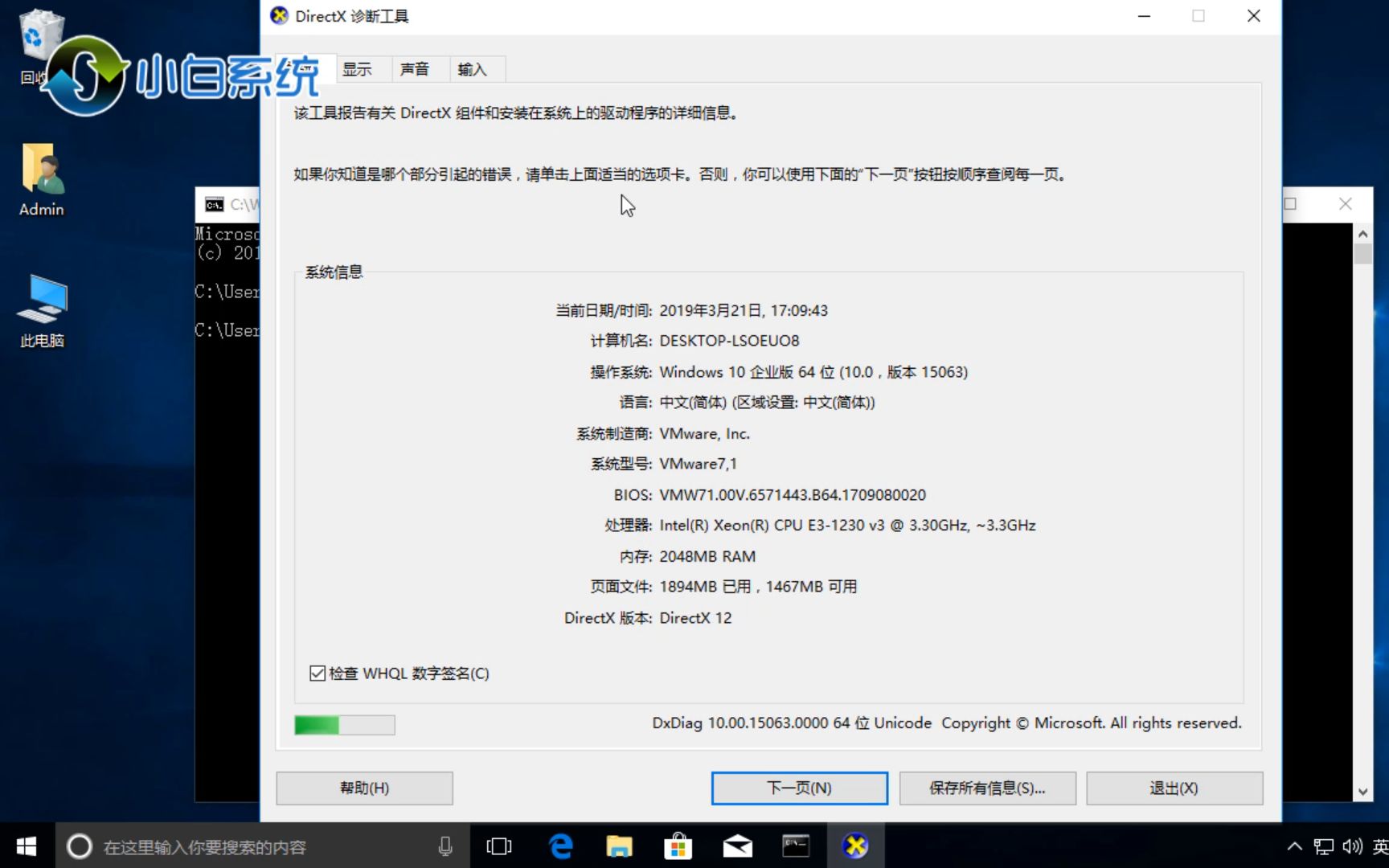Toggle 检查 WHQL 数字签名 checkbox
Viewport: 1389px width, 868px height.
pos(318,674)
